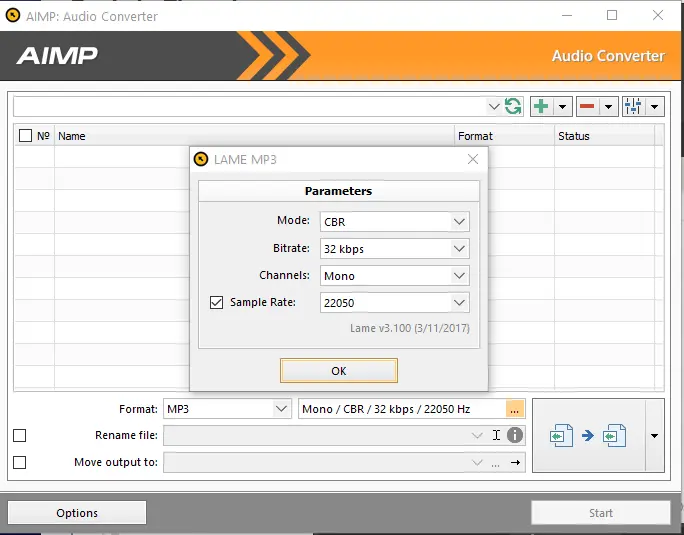
Task: Click the arrow icon beside Move output to
Action: point(516,462)
